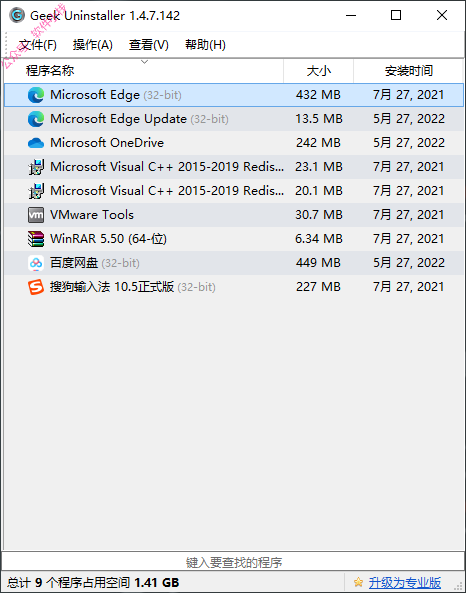Click the 搜狗输入法 orange S icon
This screenshot has height=593, width=466.
[x=36, y=287]
